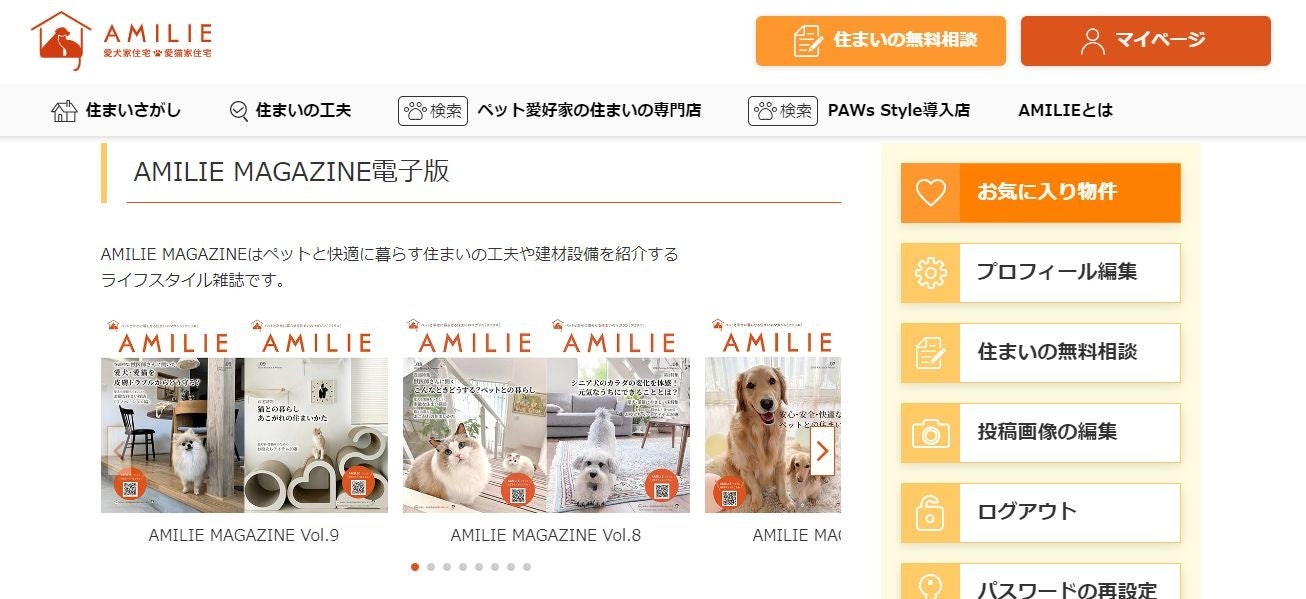1306x599 pixels.
Task: Go back with carousel left arrow
Action: click(119, 451)
